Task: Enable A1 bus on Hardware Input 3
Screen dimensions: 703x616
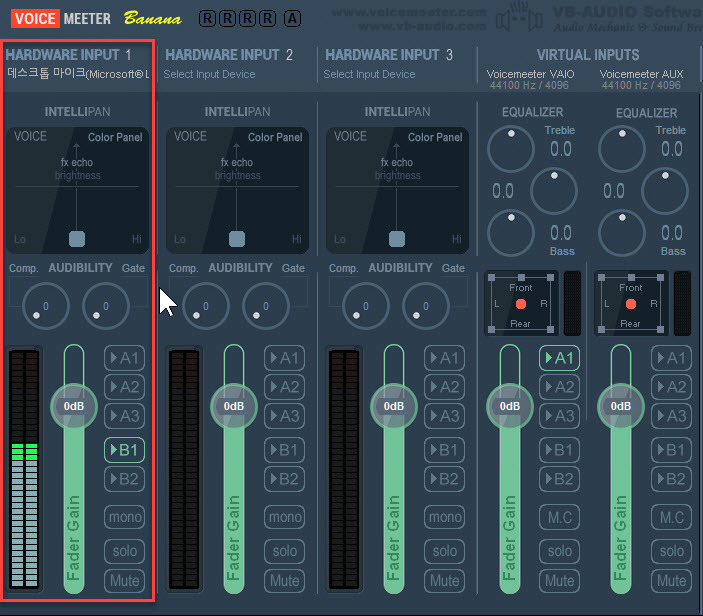Action: (x=445, y=358)
